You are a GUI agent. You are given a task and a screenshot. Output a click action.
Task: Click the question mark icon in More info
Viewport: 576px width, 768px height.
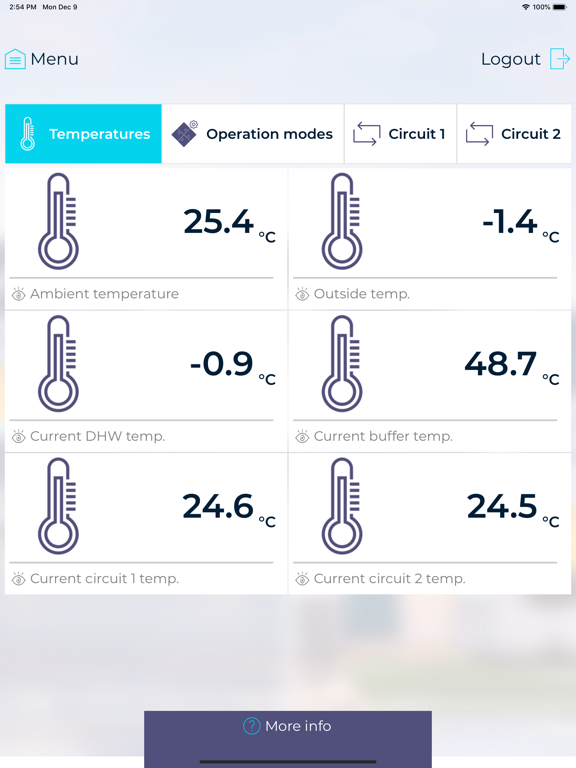pos(252,726)
